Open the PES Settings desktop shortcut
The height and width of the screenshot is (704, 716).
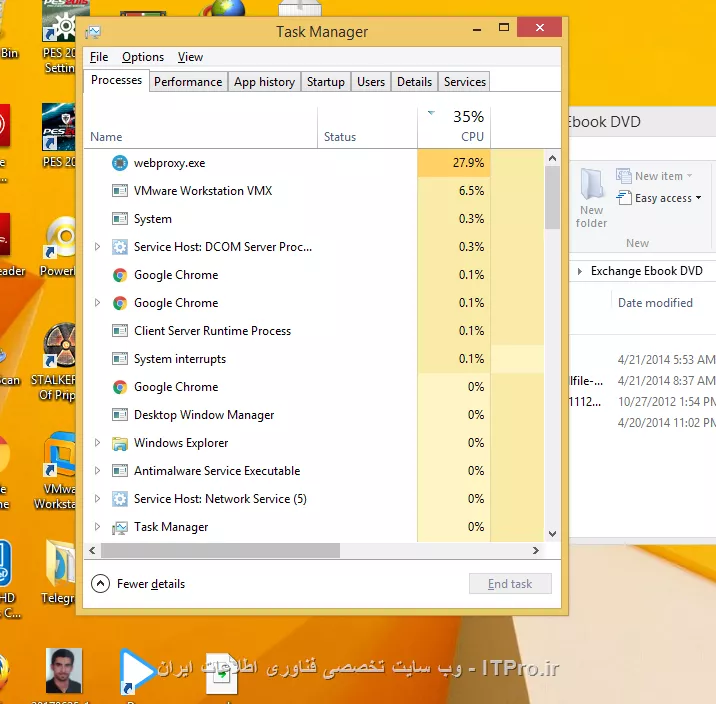(58, 21)
